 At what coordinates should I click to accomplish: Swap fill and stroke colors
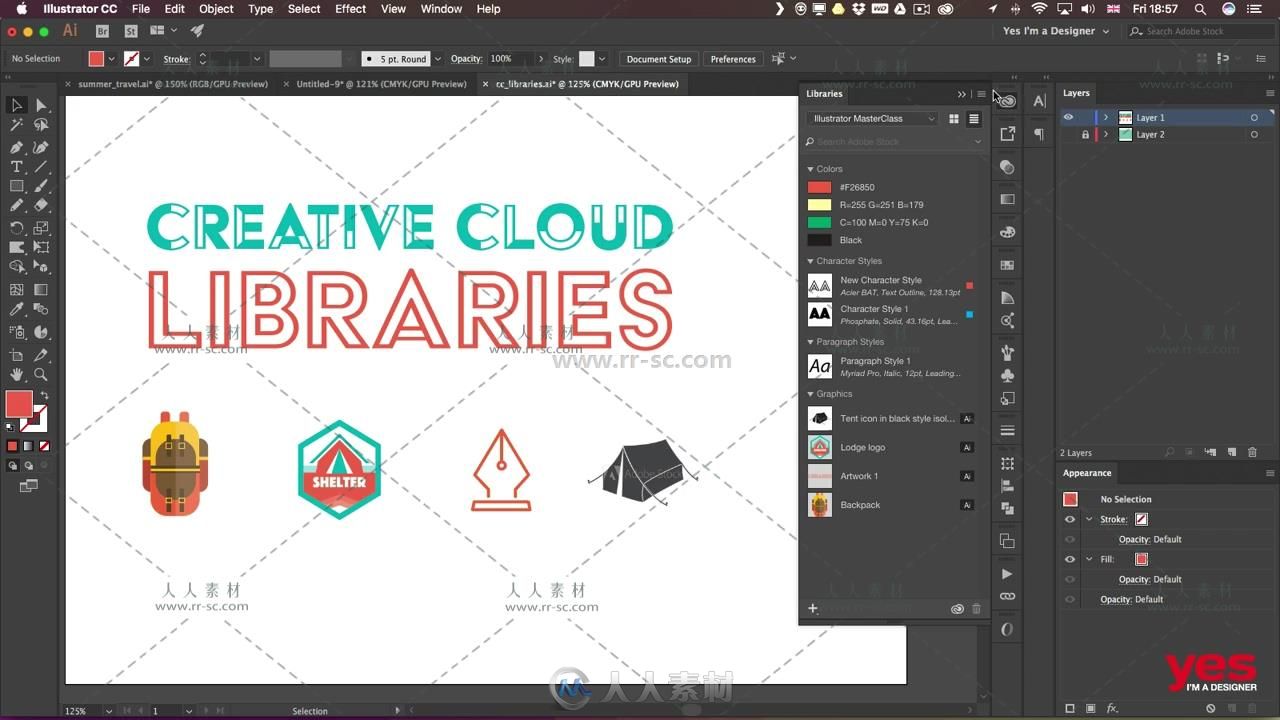[44, 396]
